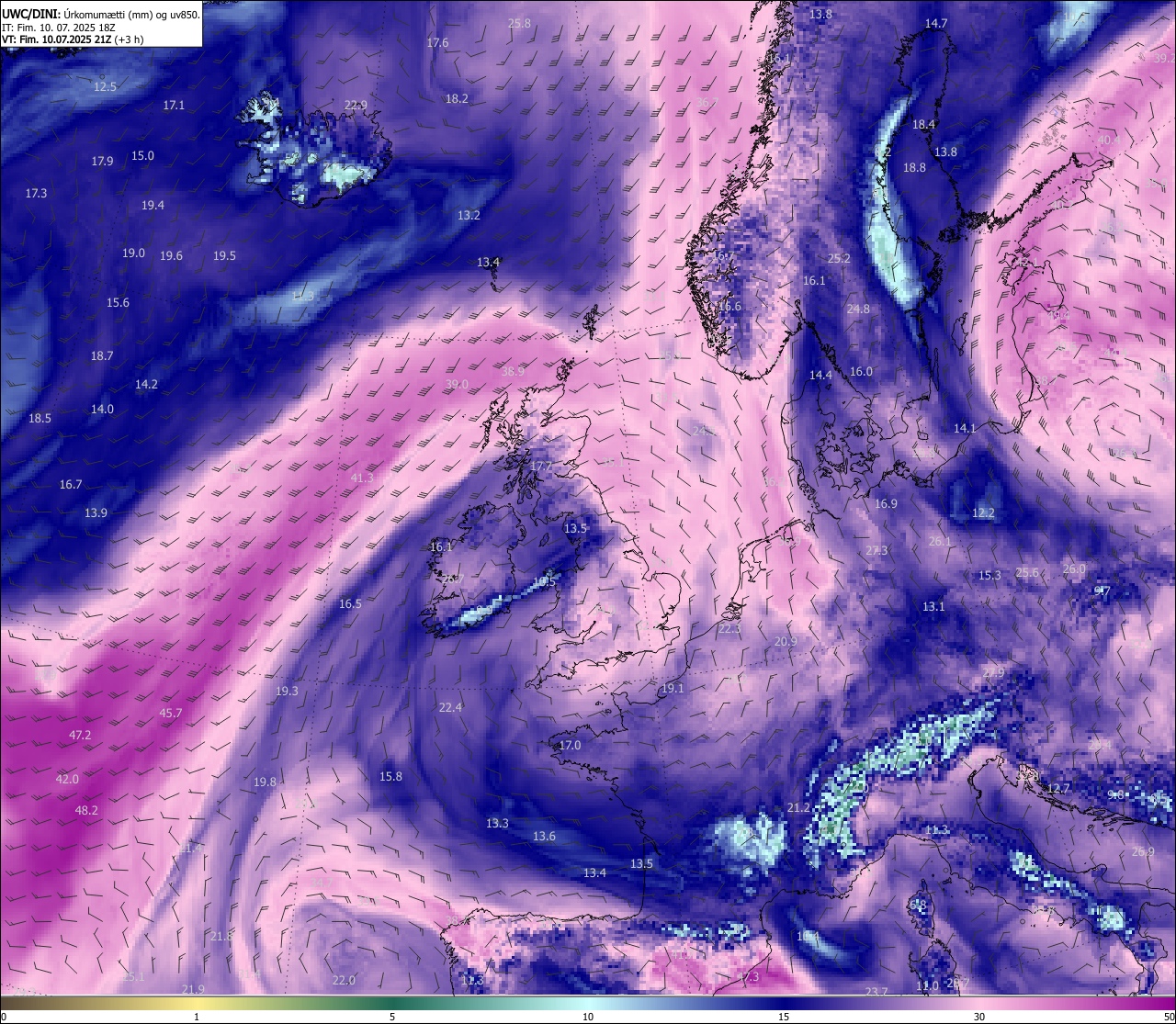Click the 47.2 value label
Screen dimensions: 1176x1024
click(80, 735)
